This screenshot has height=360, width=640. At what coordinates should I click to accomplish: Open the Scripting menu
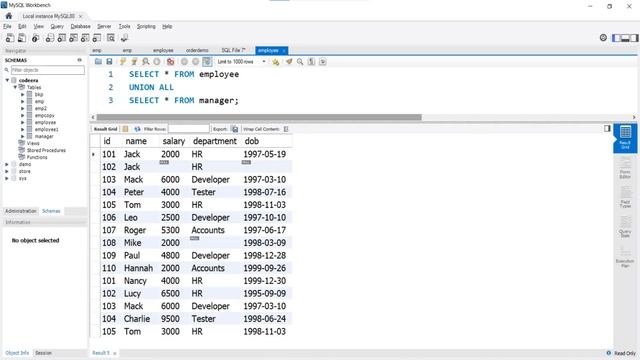(146, 26)
